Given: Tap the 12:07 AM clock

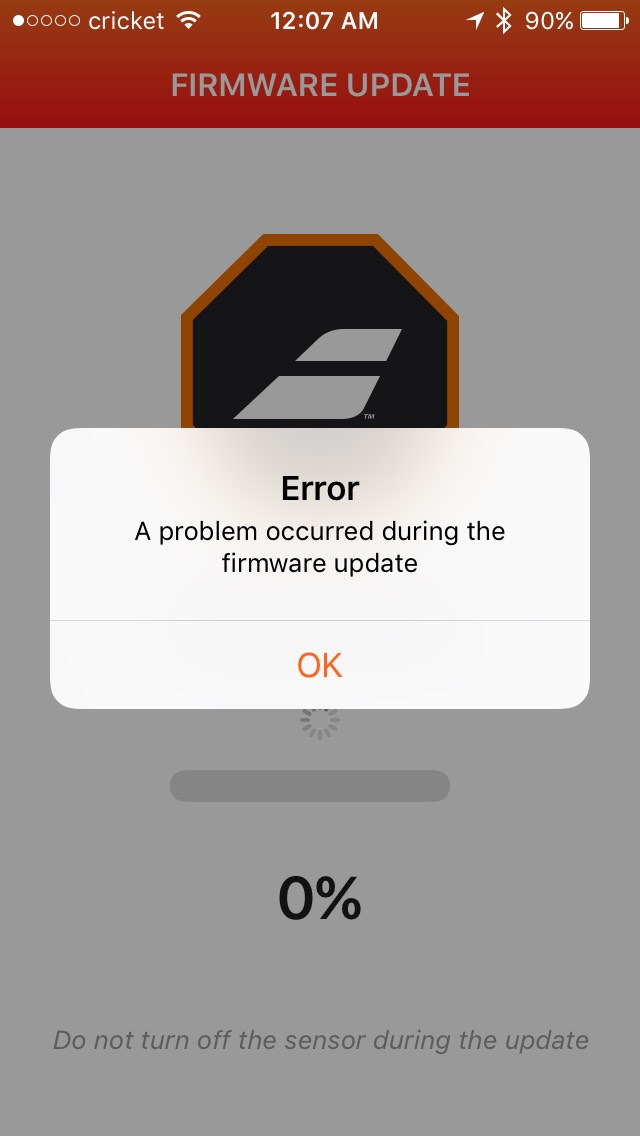Looking at the screenshot, I should [x=324, y=20].
